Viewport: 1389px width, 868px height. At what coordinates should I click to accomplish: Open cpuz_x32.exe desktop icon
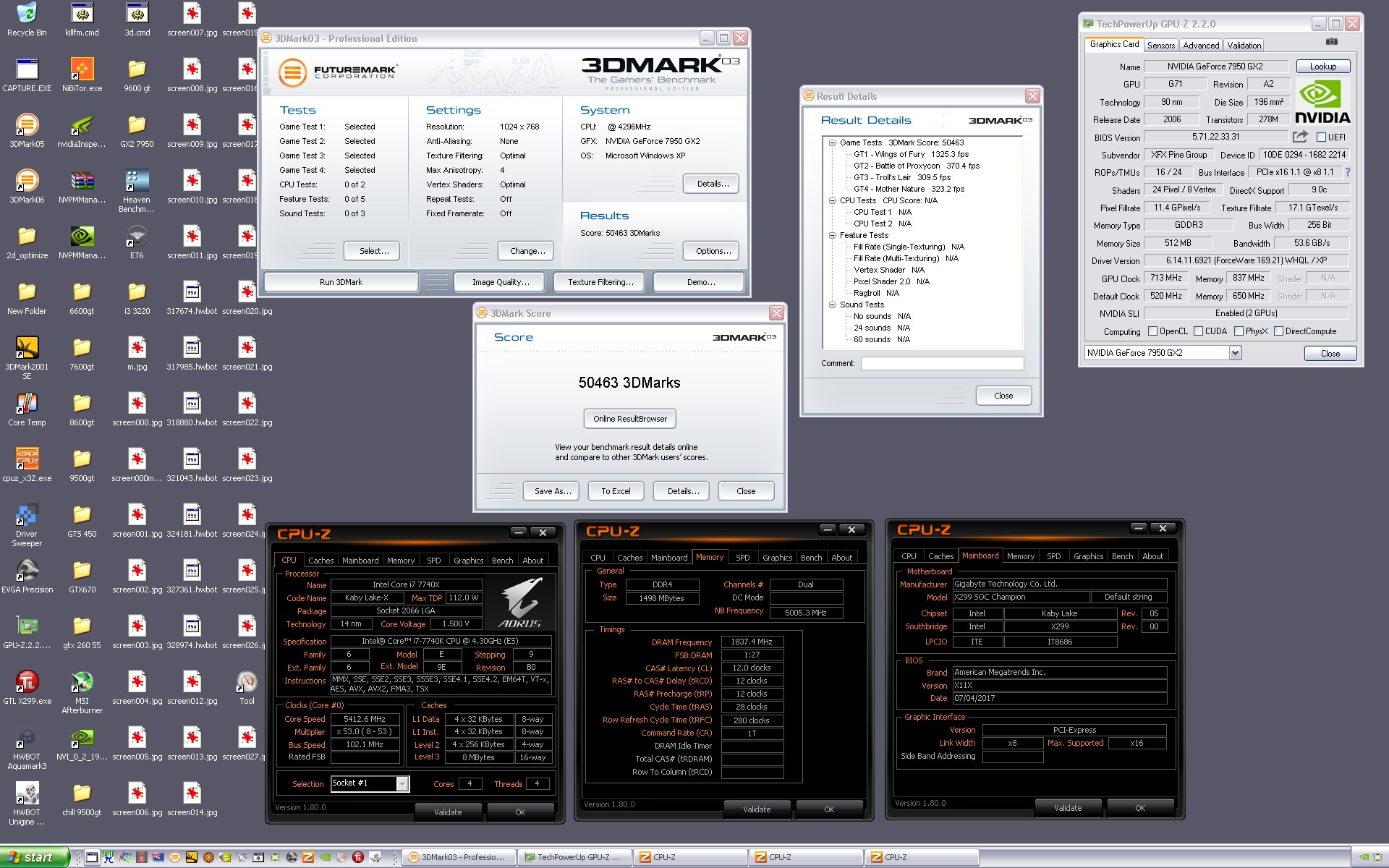(27, 465)
